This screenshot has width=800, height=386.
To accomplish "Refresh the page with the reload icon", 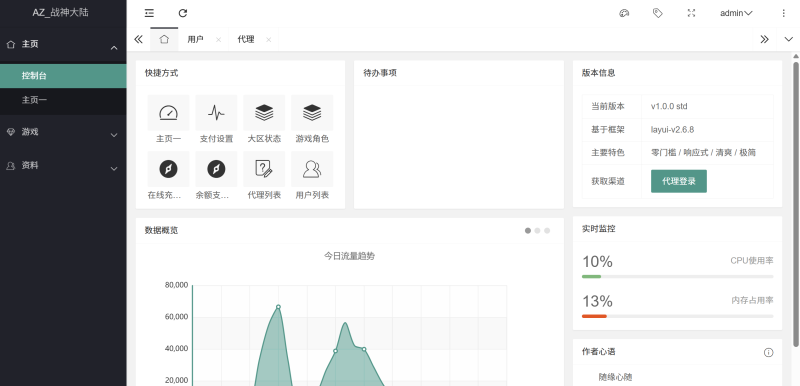I will (183, 13).
